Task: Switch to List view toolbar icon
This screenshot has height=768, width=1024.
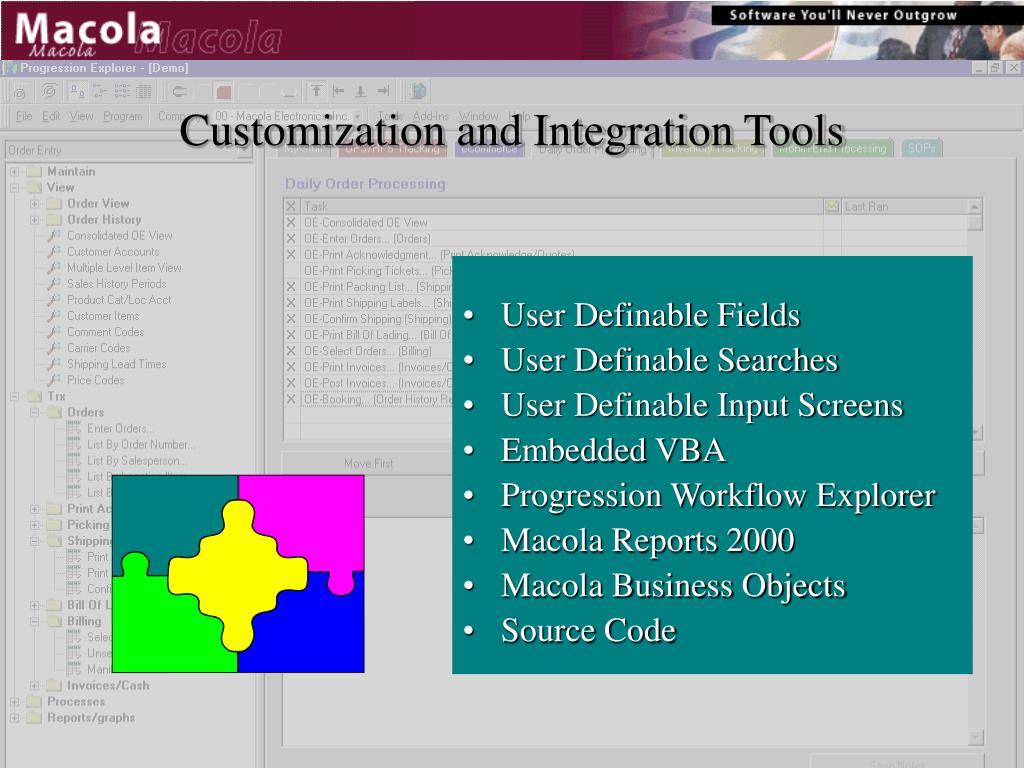Action: [x=122, y=91]
